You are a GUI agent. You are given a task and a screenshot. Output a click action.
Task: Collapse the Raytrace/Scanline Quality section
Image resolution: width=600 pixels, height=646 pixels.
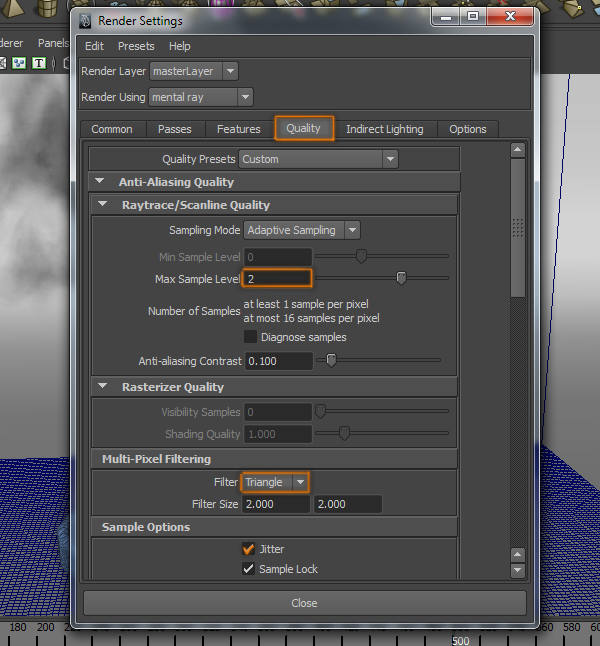(104, 205)
